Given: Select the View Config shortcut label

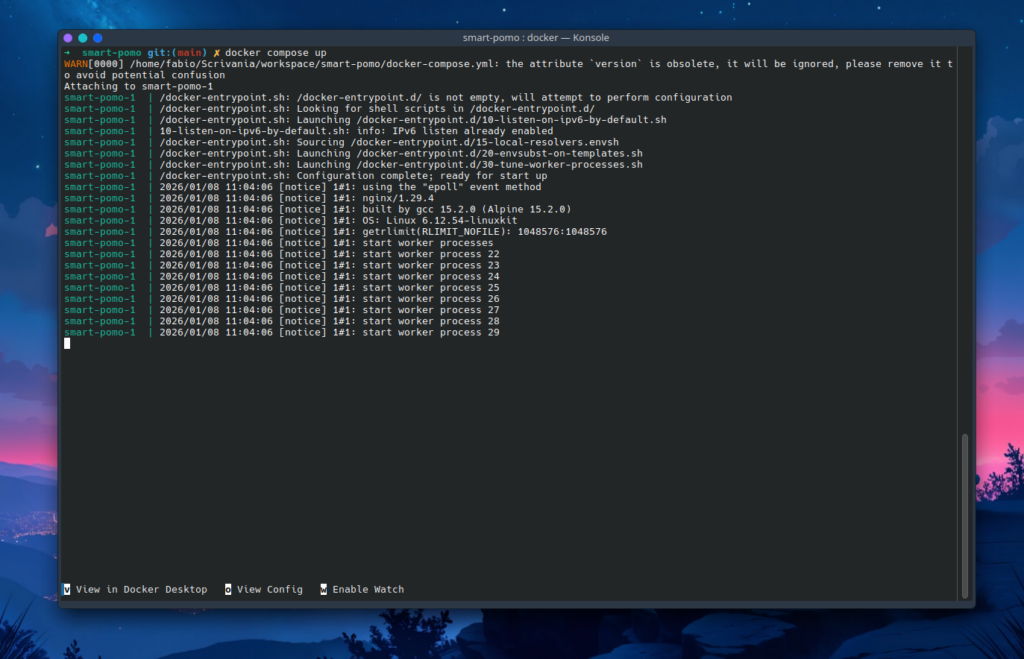Looking at the screenshot, I should [269, 590].
